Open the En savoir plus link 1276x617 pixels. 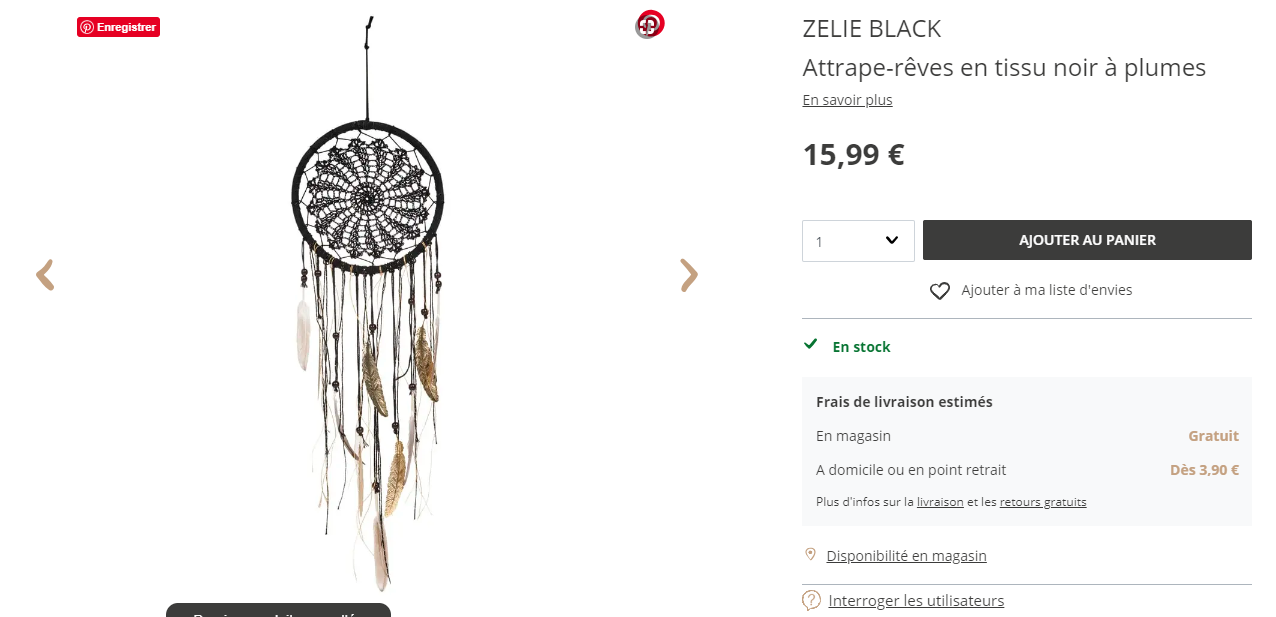click(x=847, y=100)
